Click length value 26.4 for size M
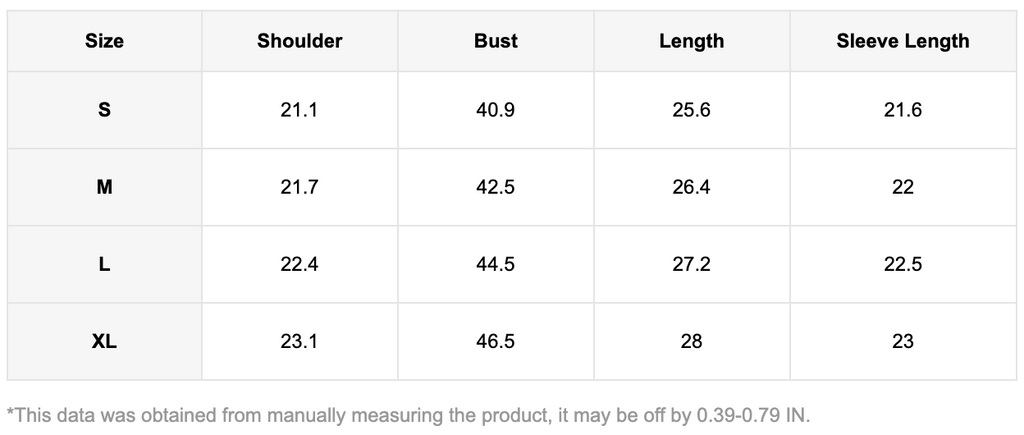The image size is (1024, 435). pyautogui.click(x=691, y=187)
